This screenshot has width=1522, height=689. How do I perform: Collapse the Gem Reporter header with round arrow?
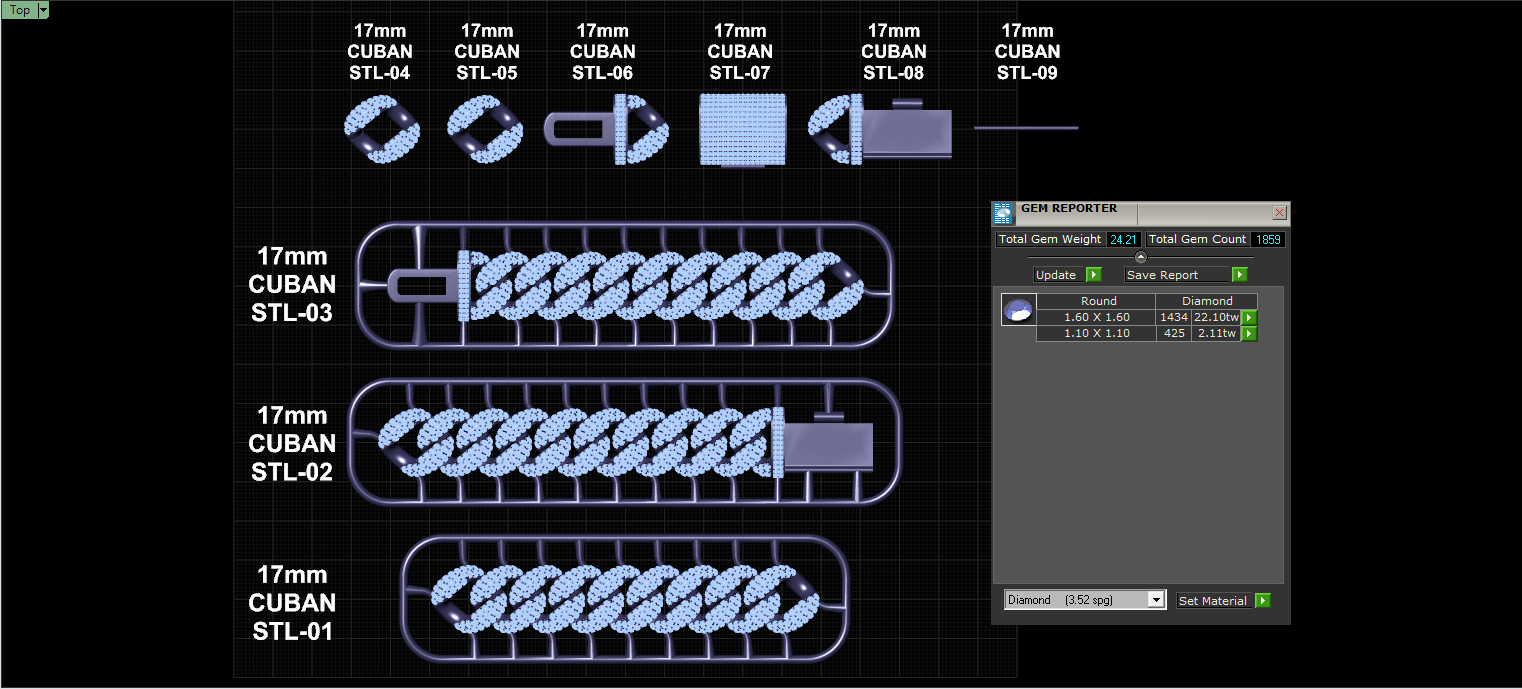pos(1141,258)
